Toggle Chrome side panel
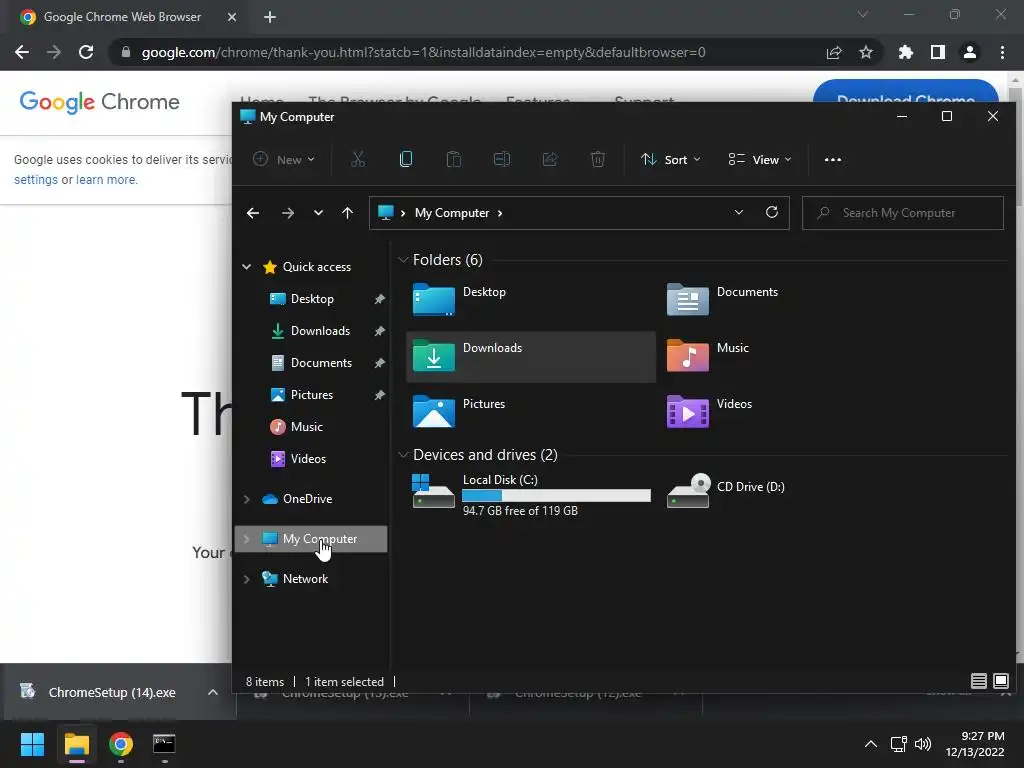Screen dimensions: 1024x768 click(938, 52)
